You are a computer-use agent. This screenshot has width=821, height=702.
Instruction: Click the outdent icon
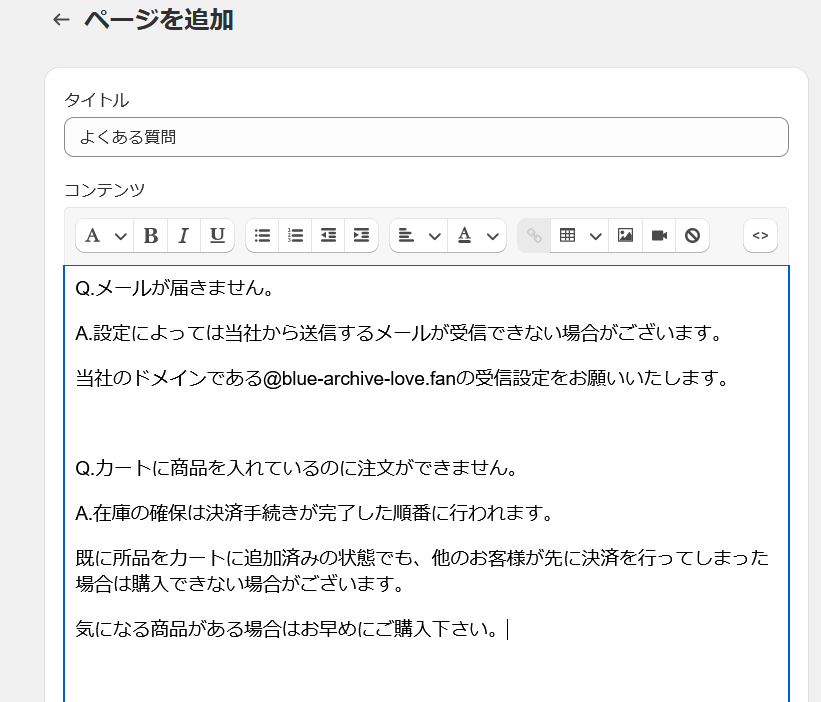pyautogui.click(x=328, y=236)
